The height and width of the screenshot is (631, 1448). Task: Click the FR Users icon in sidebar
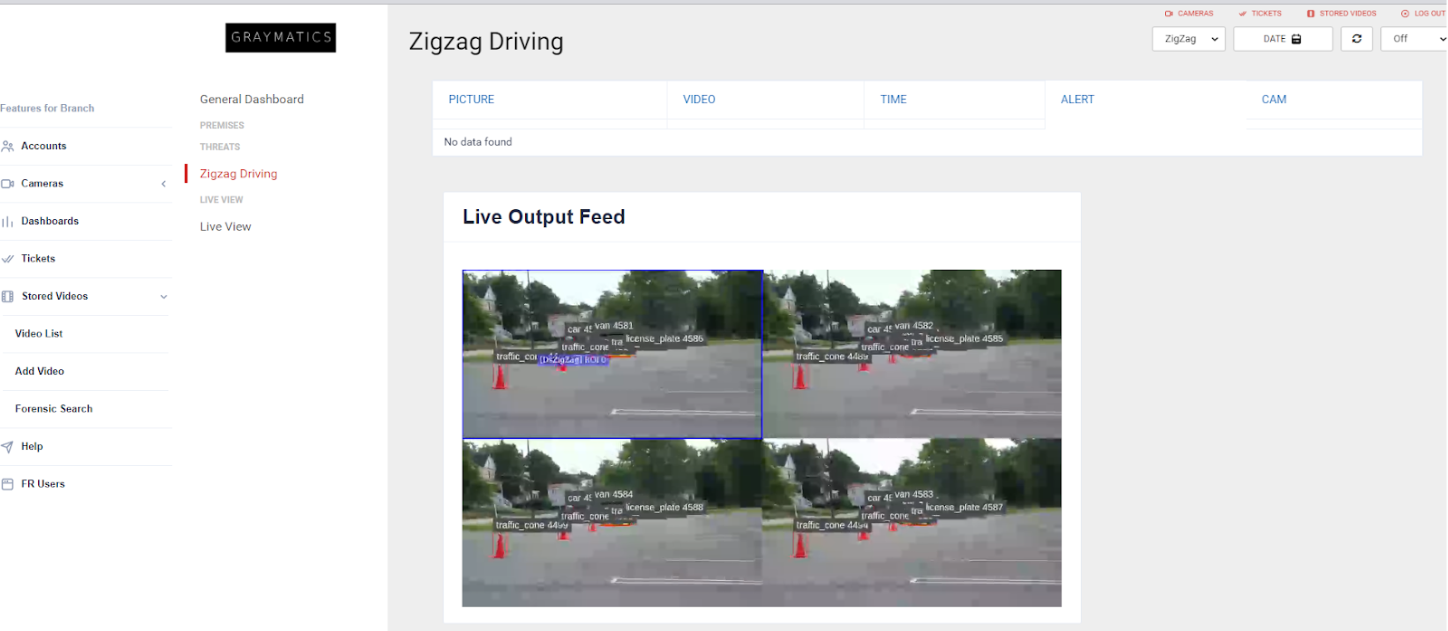pyautogui.click(x=8, y=484)
